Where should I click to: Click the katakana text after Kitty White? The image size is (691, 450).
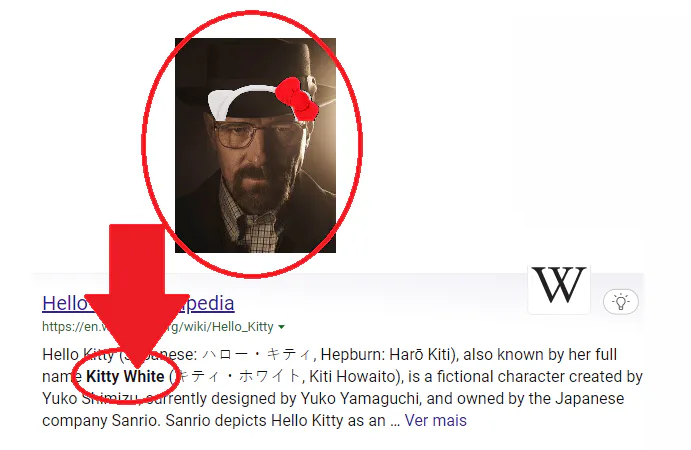point(237,376)
